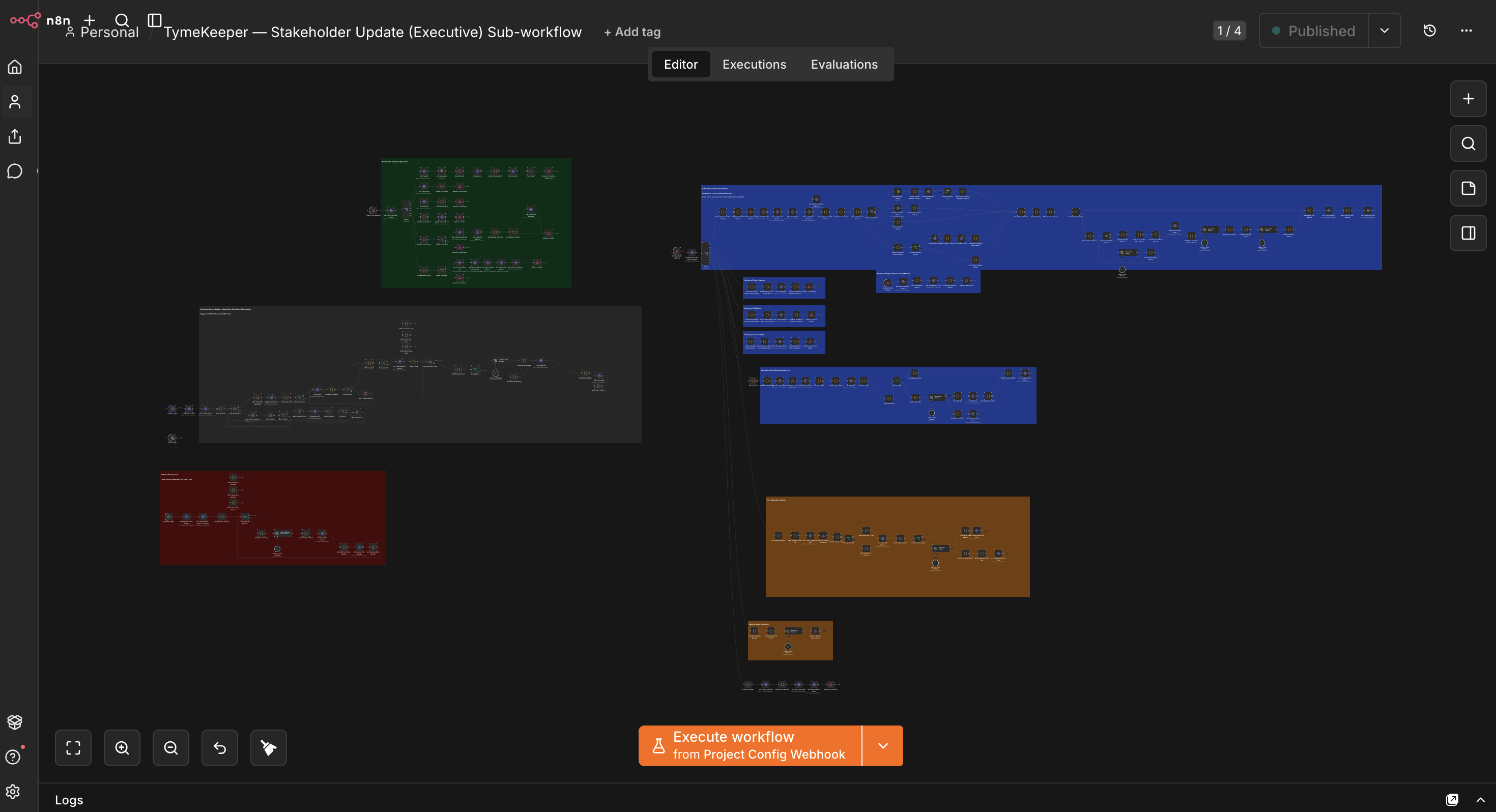Zoom out on the canvas

point(171,747)
